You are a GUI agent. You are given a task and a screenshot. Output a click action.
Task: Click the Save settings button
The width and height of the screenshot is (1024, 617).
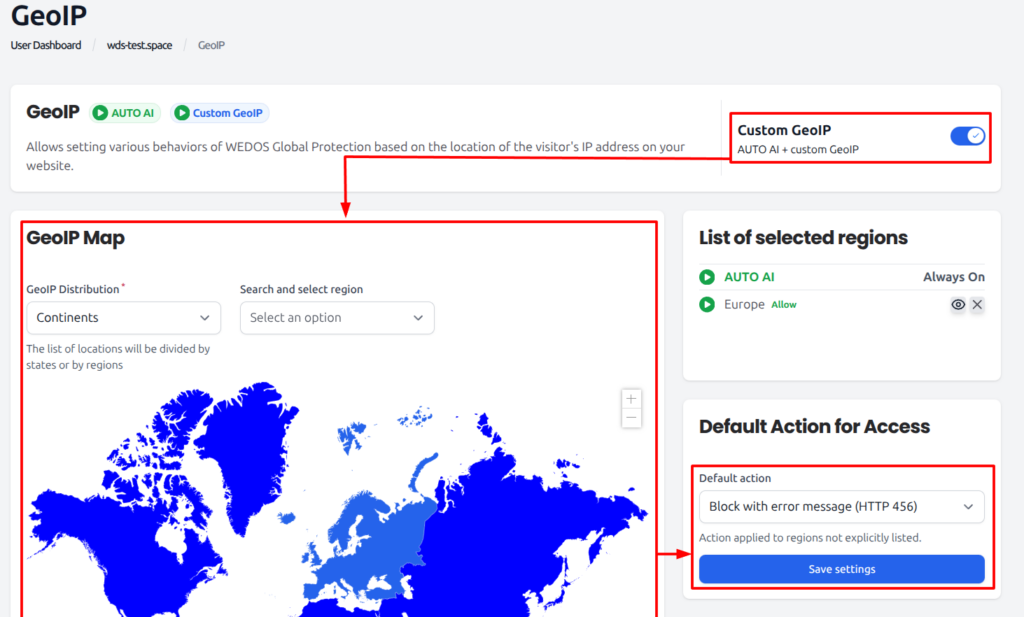pyautogui.click(x=840, y=568)
